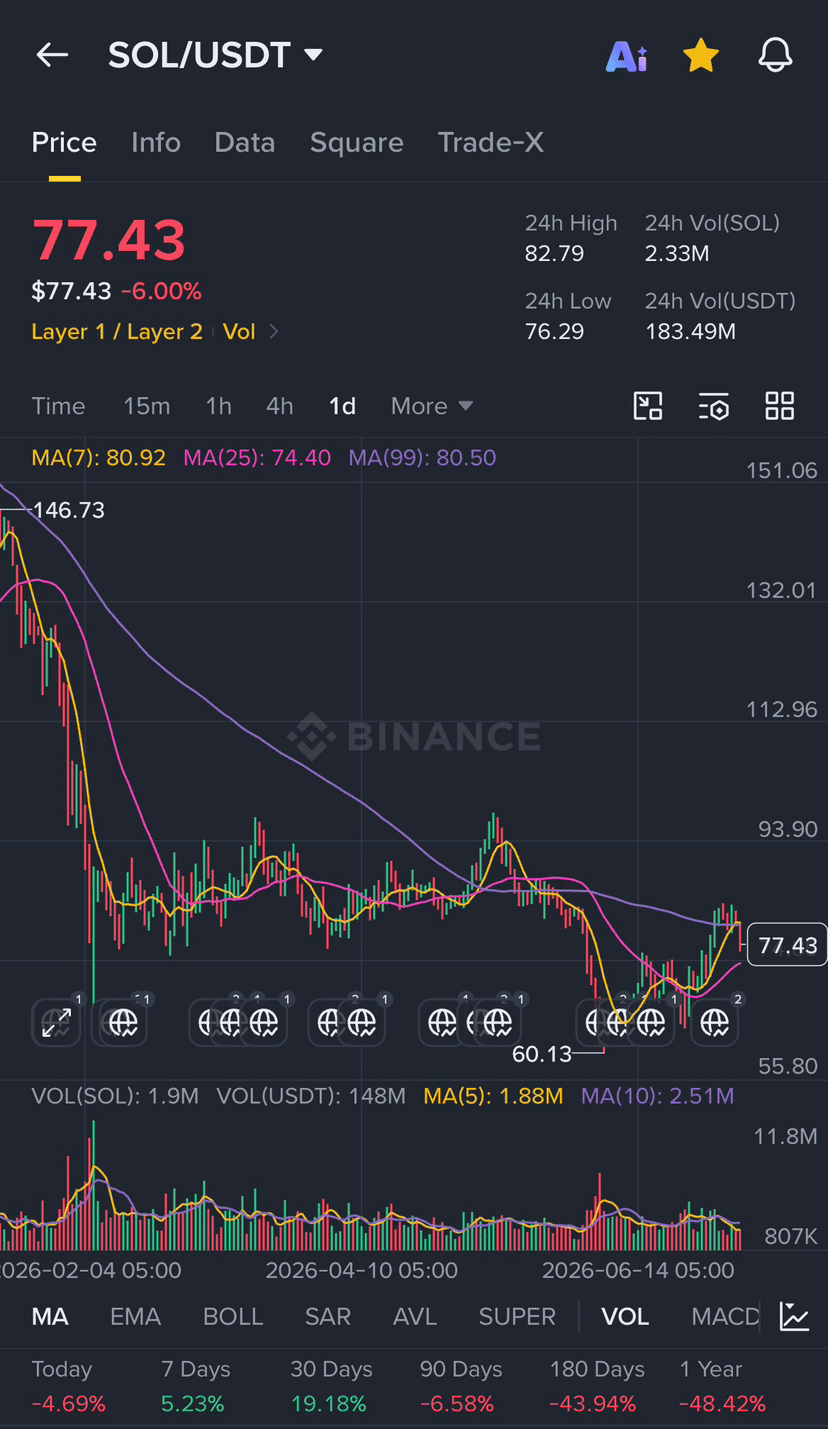Open the AI assistant icon
Screen dimensions: 828x1429
[x=627, y=56]
